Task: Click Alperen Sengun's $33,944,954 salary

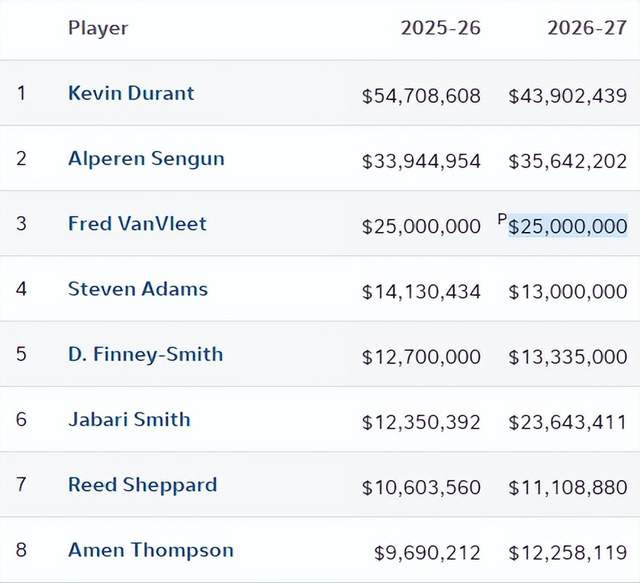Action: (x=421, y=161)
